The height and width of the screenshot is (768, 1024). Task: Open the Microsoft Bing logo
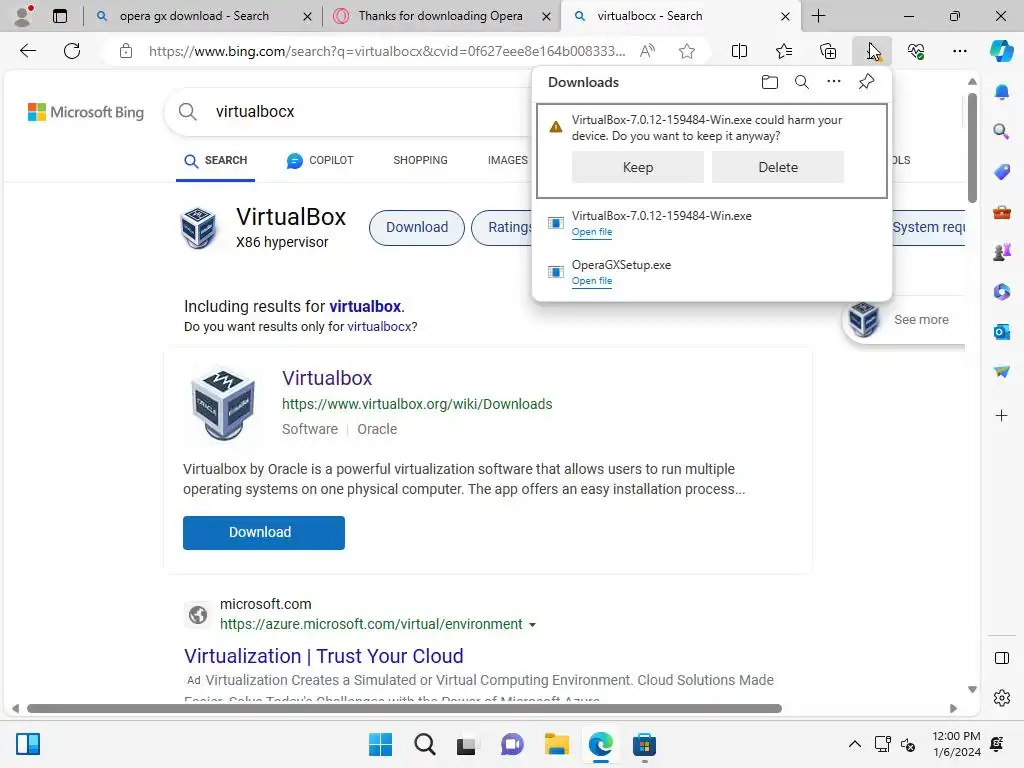(x=86, y=112)
